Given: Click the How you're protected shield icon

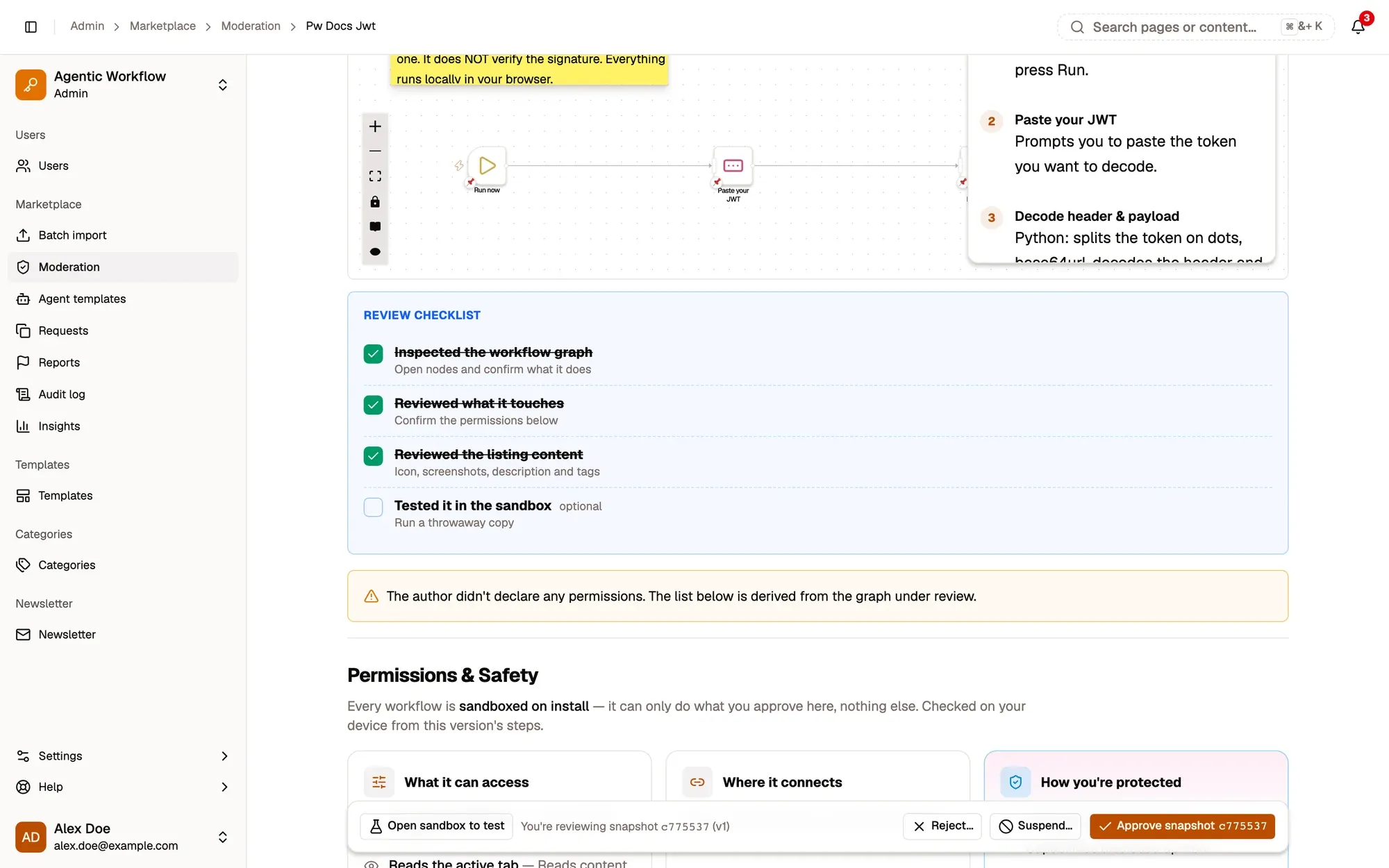Looking at the screenshot, I should (1015, 783).
